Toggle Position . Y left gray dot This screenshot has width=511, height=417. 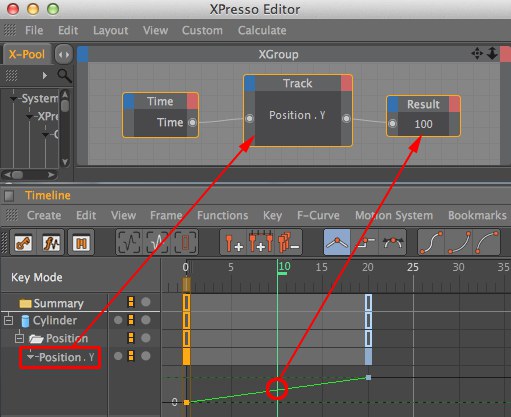pyautogui.click(x=118, y=356)
